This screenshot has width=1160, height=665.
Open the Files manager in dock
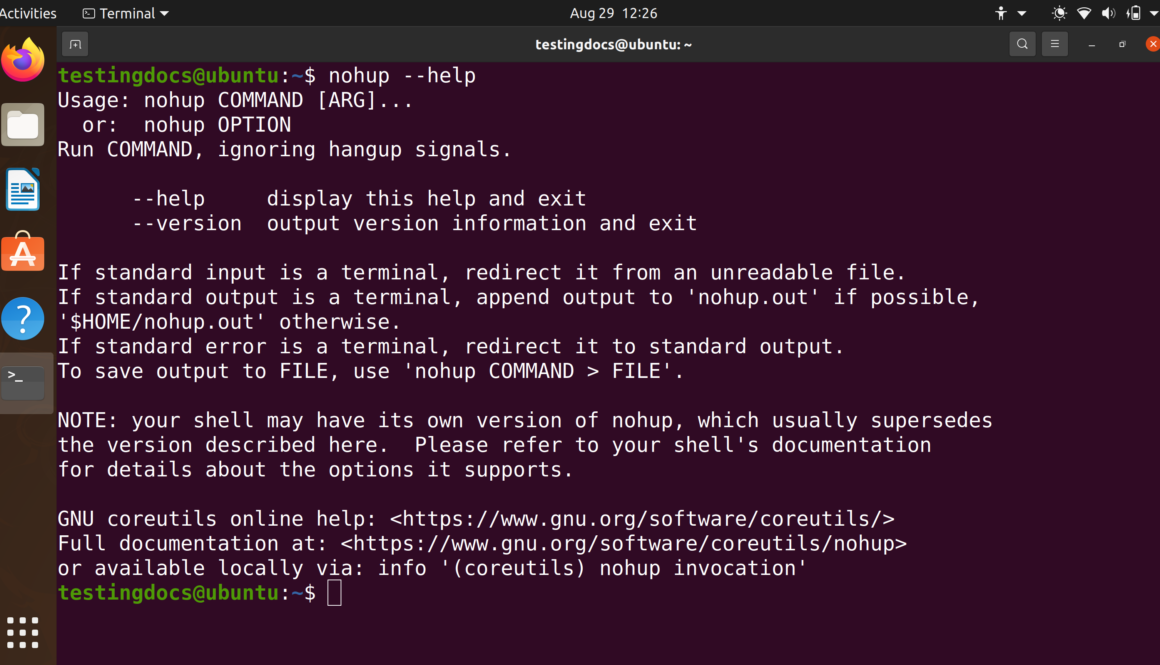[23, 125]
